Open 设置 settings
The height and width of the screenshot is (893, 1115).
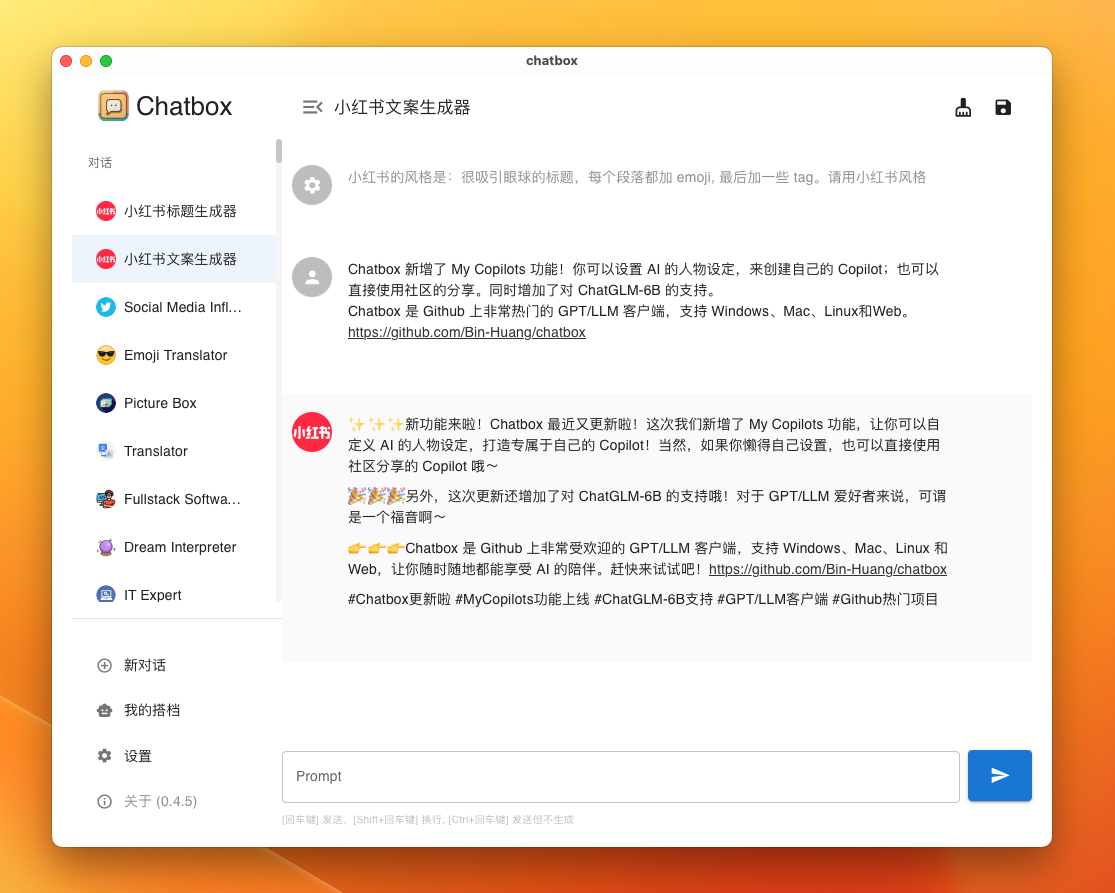point(177,756)
